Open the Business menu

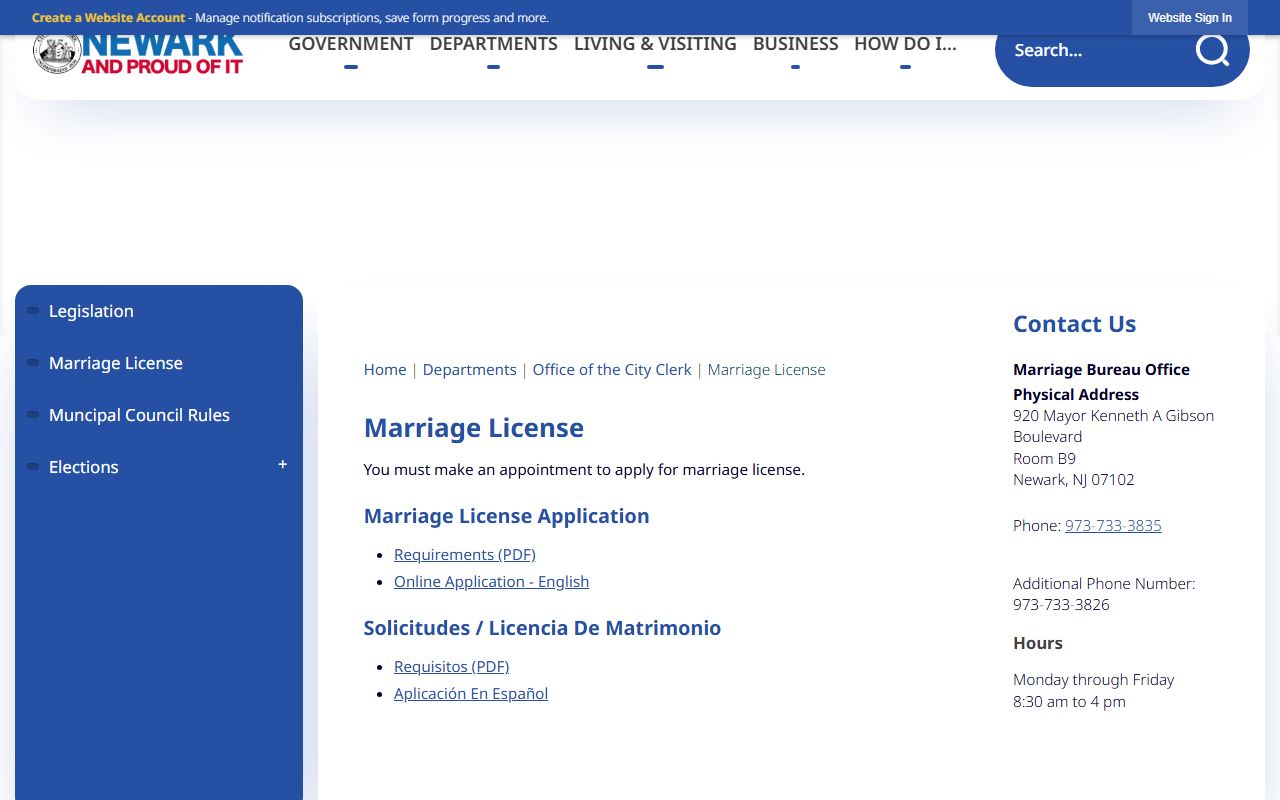[x=796, y=44]
